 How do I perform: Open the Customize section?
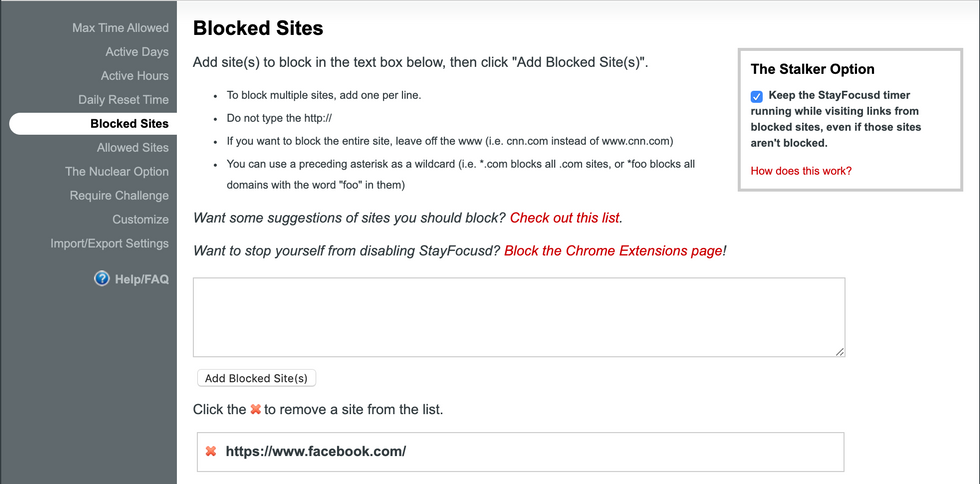[x=140, y=220]
